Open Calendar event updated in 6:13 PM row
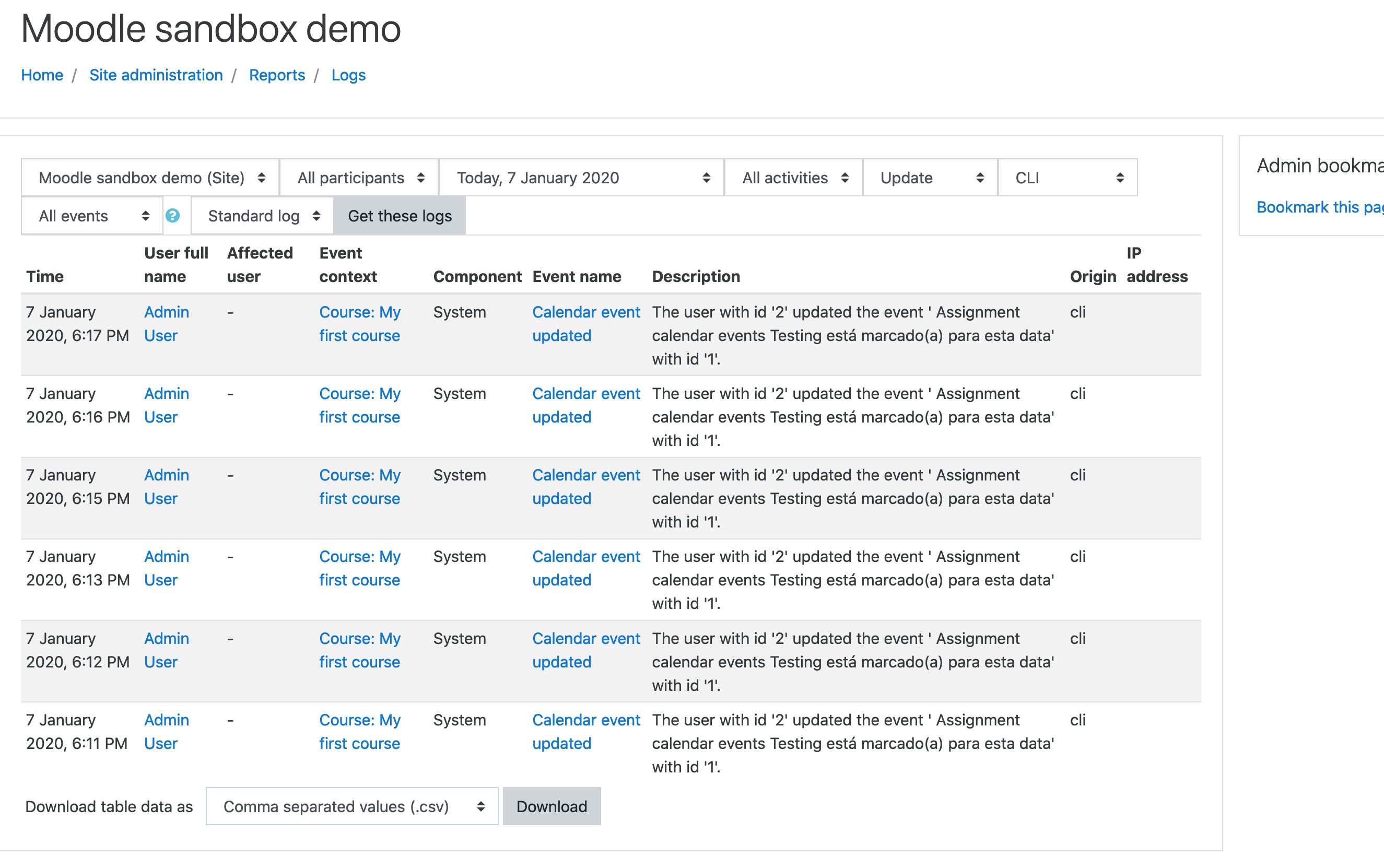 tap(586, 568)
